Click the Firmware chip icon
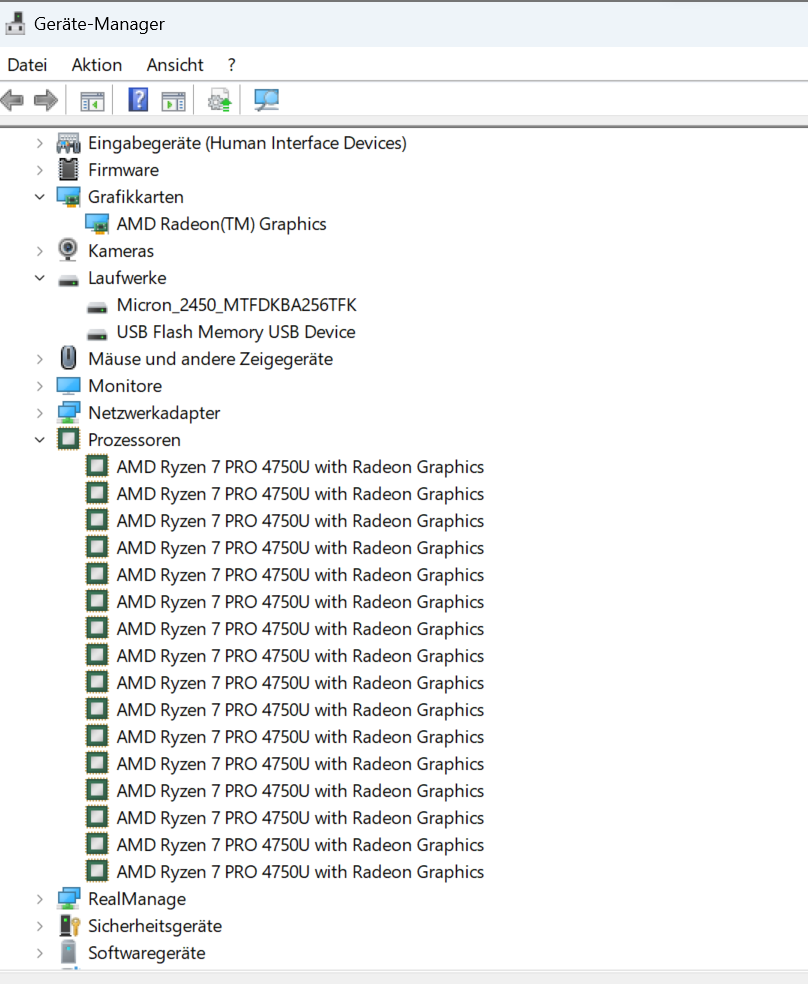The width and height of the screenshot is (808, 984). (x=68, y=170)
